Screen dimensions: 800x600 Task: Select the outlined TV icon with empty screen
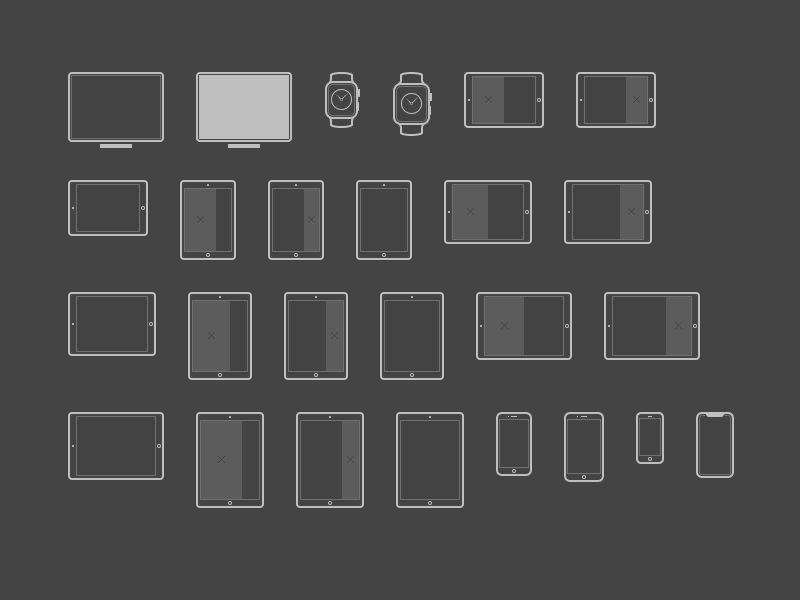pos(116,110)
